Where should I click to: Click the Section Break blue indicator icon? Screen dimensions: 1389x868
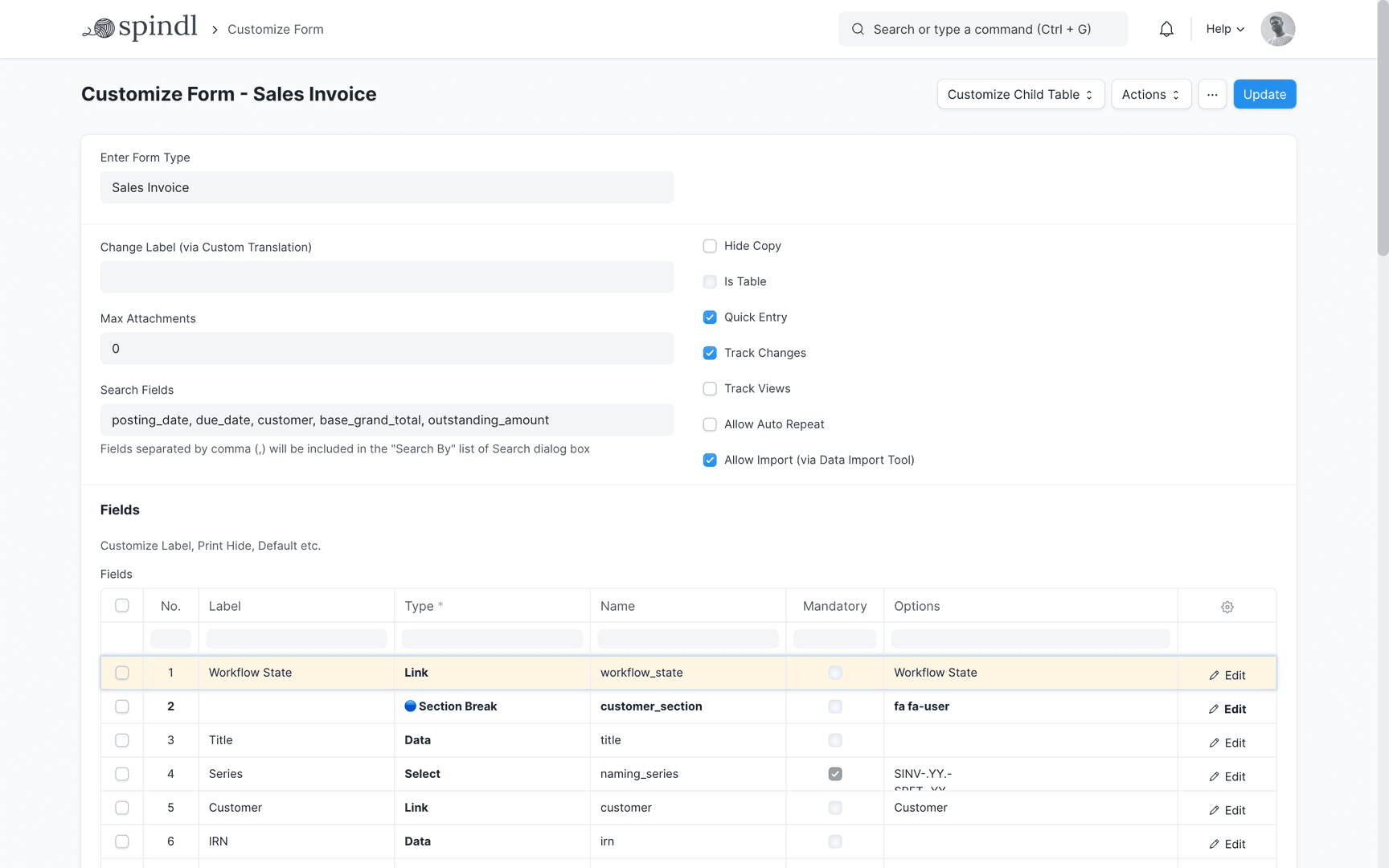[411, 706]
